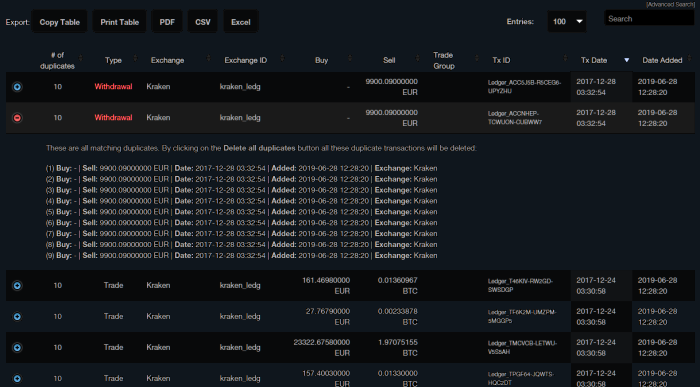Expand duplicates for trade 161.46980000 EUR
700x387 pixels.
[x=17, y=285]
